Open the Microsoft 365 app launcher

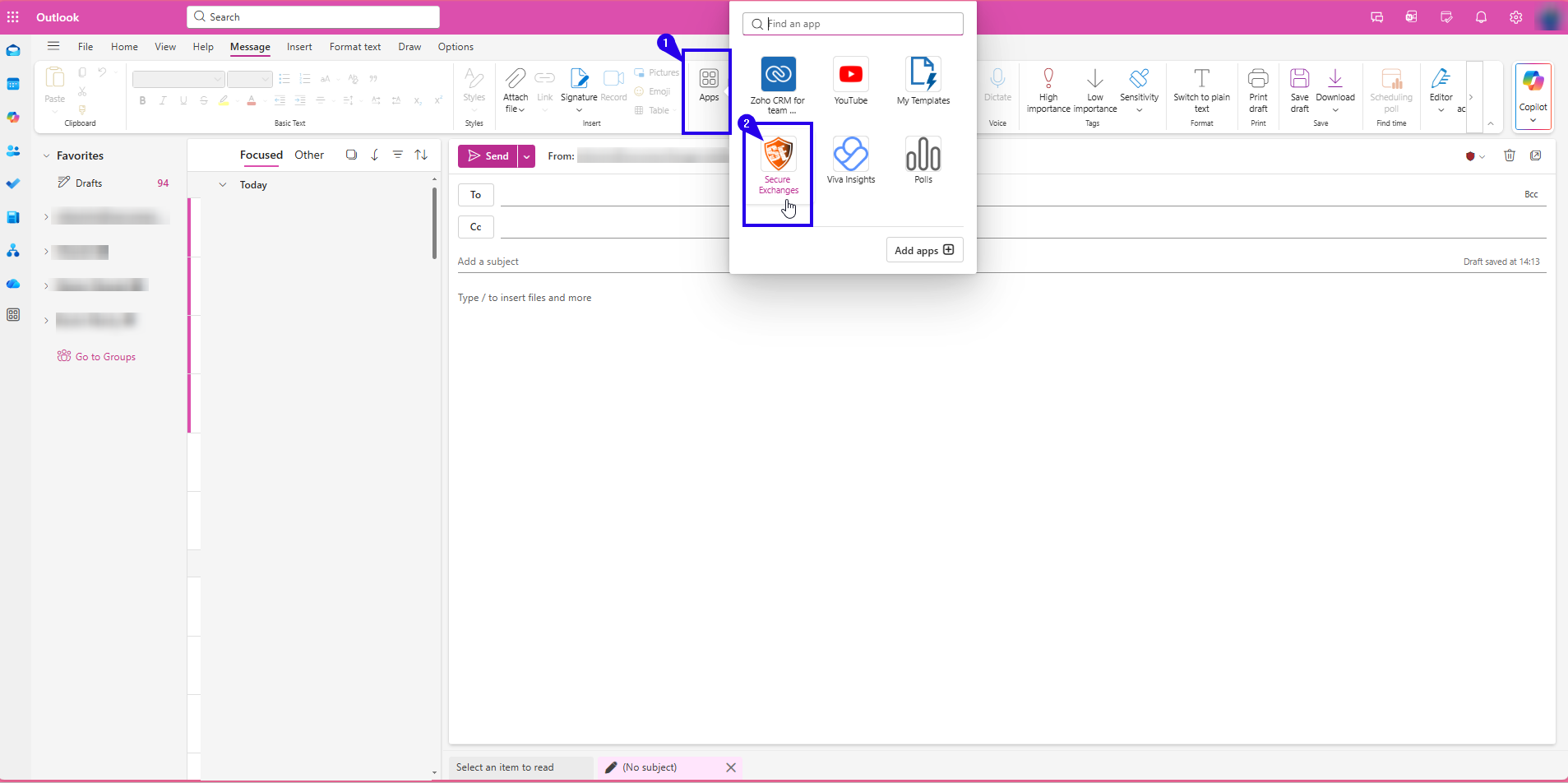pos(13,17)
